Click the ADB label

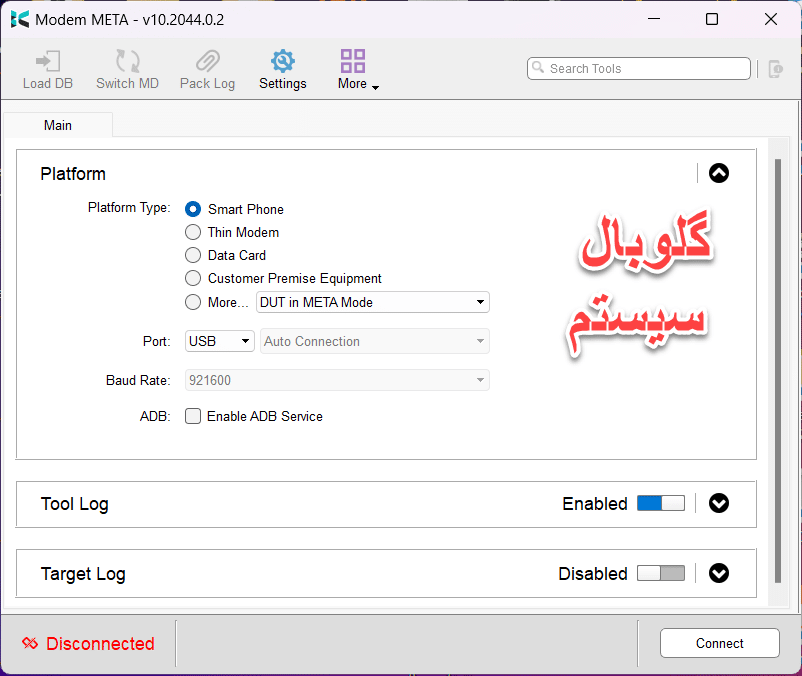click(x=155, y=417)
